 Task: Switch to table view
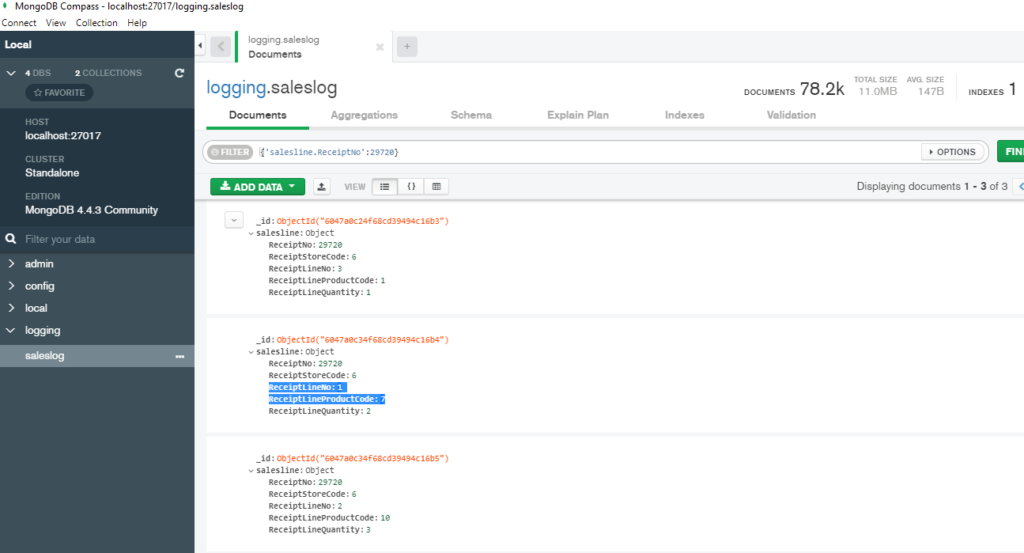point(437,187)
